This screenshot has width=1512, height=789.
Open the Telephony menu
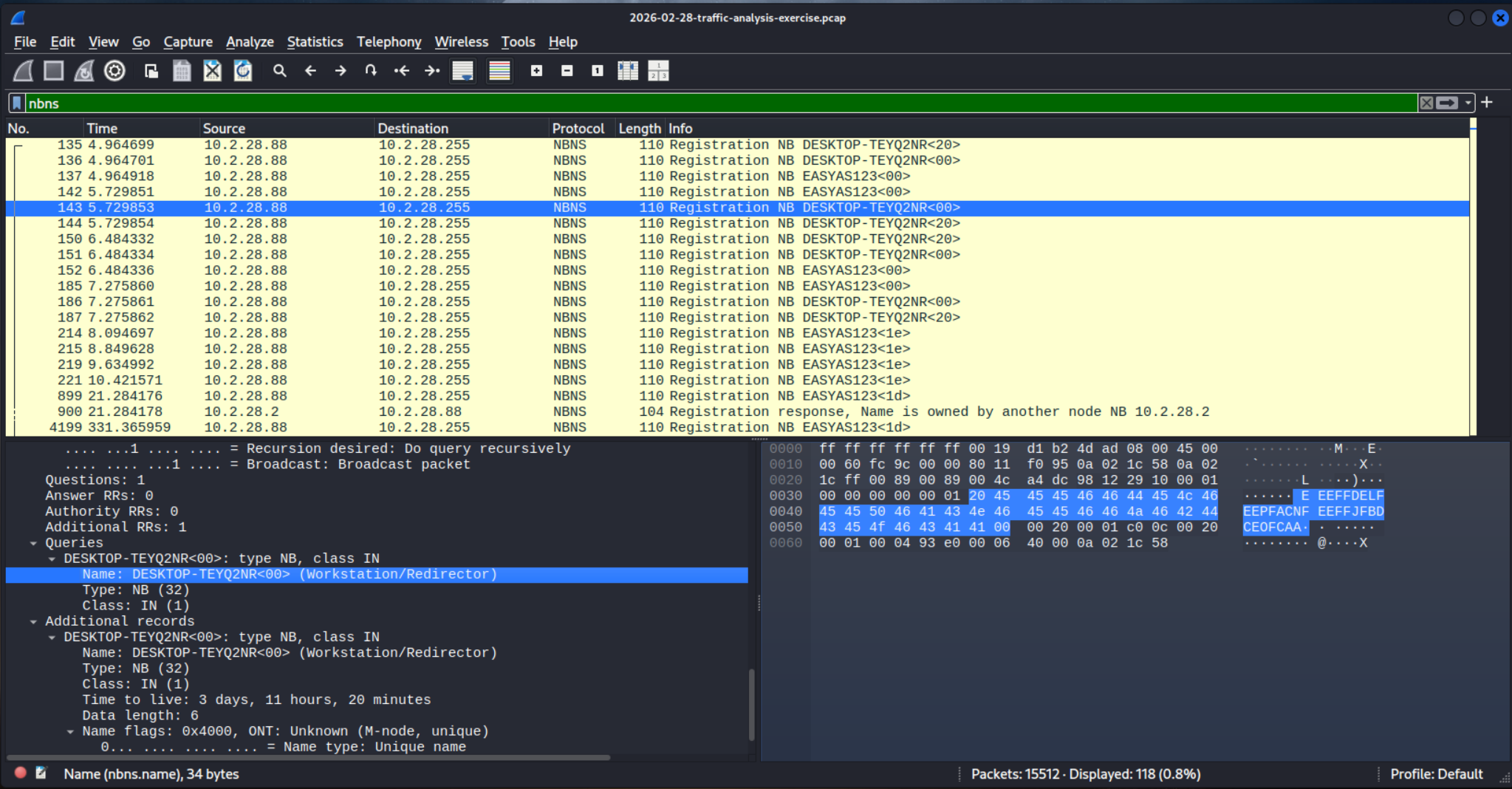click(x=389, y=42)
